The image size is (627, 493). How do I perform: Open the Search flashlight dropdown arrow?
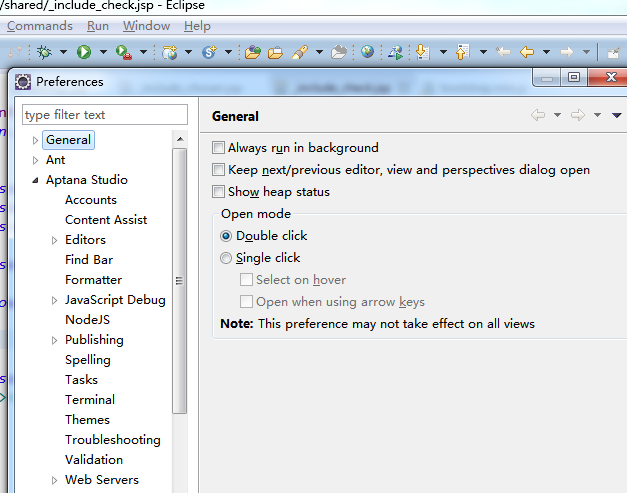pyautogui.click(x=319, y=52)
